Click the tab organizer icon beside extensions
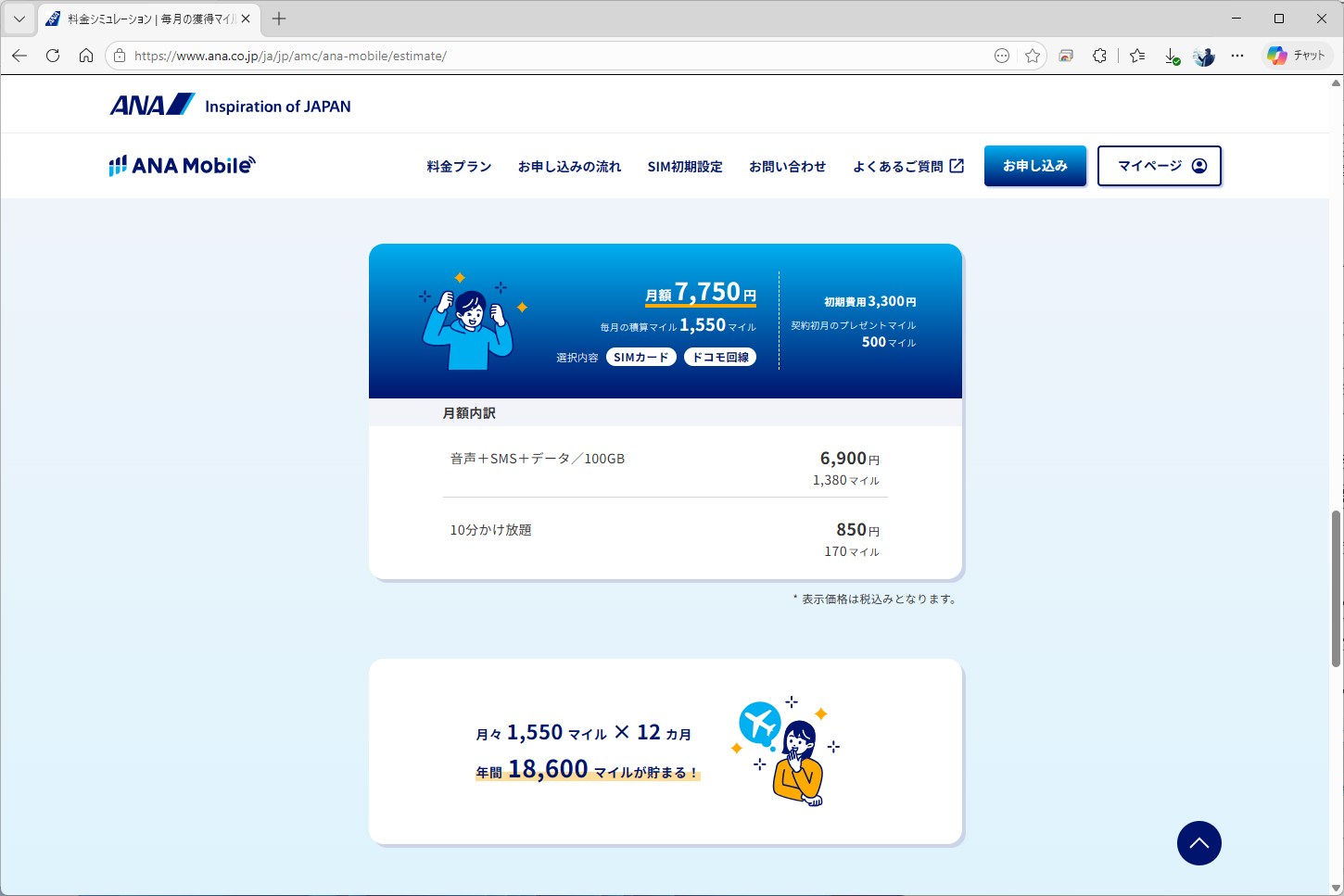This screenshot has width=1344, height=896. pos(1066,56)
